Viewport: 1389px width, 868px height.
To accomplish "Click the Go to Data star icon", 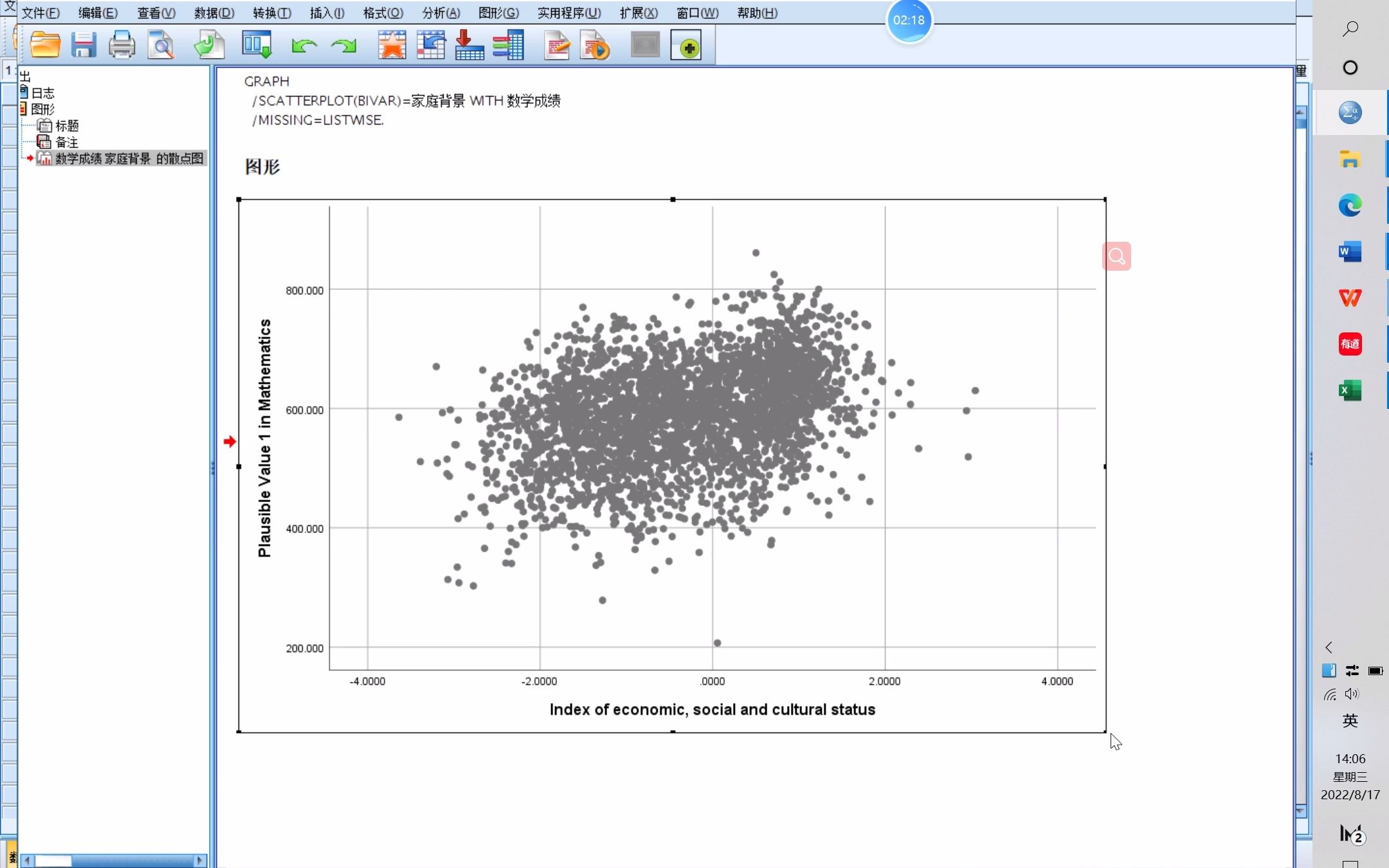I will pos(392,46).
